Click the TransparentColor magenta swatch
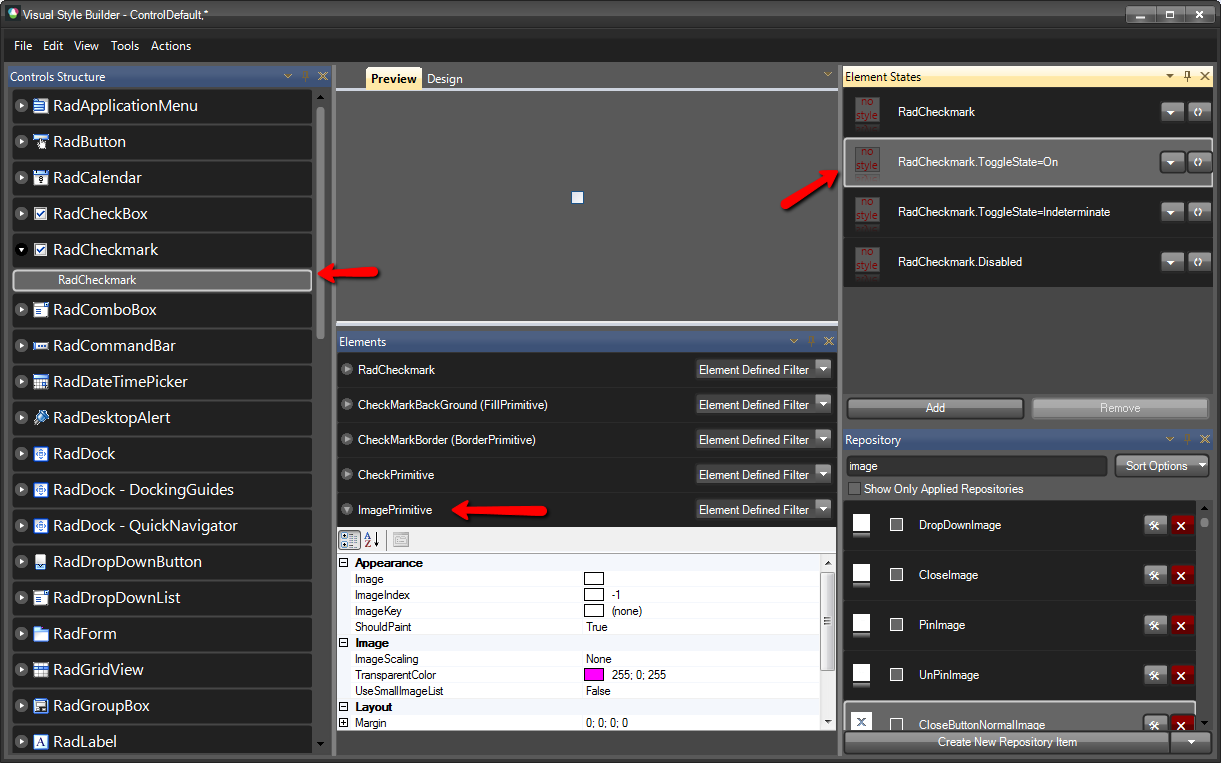Image resolution: width=1221 pixels, height=763 pixels. tap(594, 675)
